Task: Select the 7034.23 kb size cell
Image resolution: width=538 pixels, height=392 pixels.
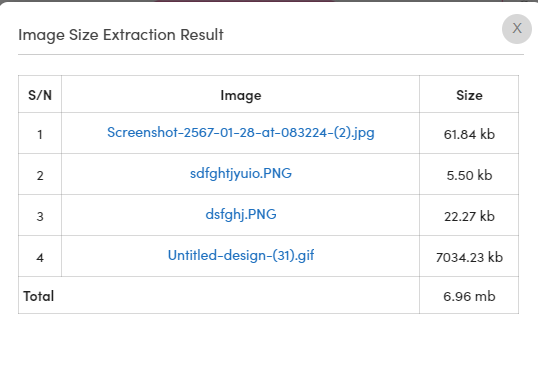Action: click(469, 257)
